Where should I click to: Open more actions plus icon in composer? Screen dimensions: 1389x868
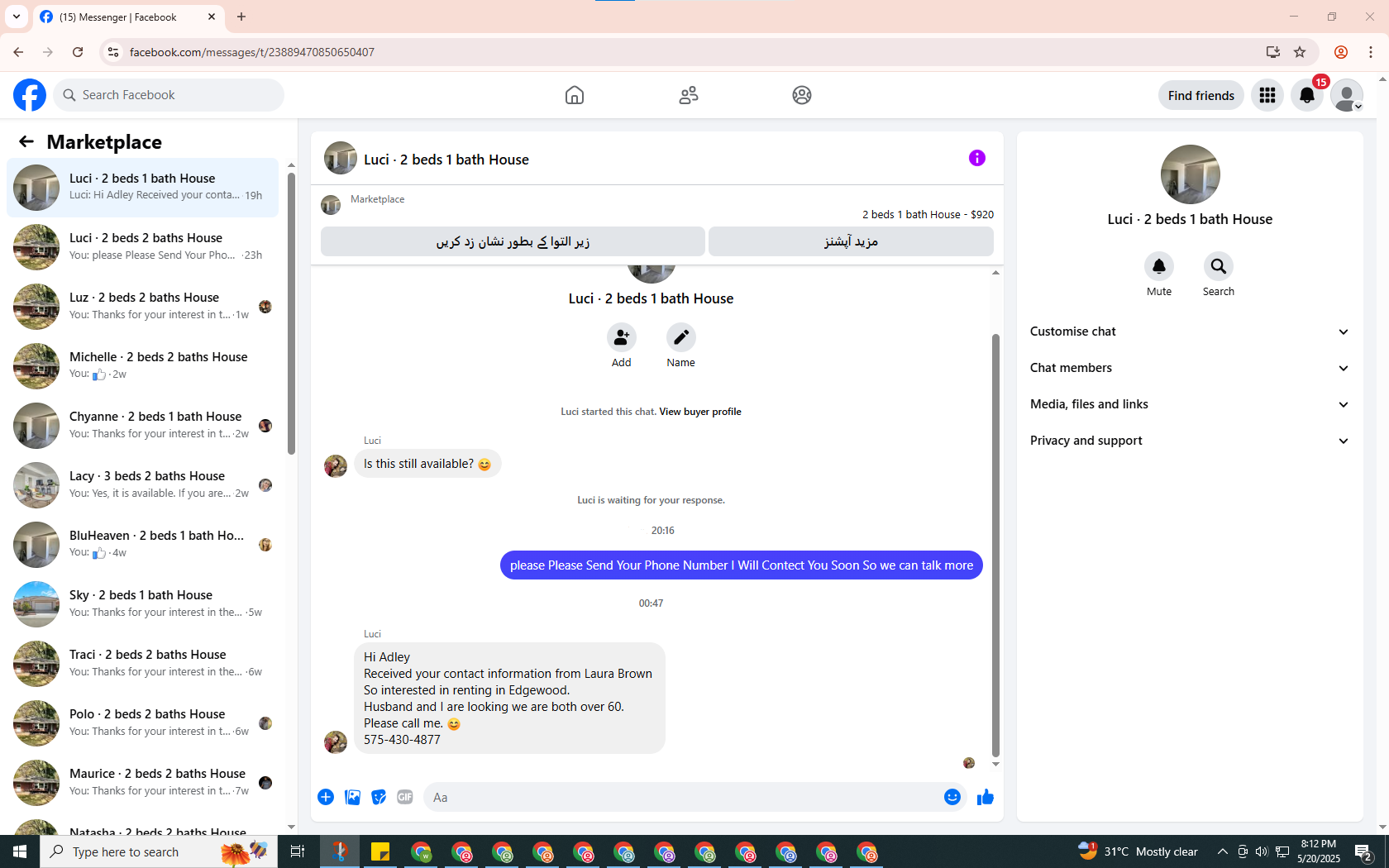(326, 797)
